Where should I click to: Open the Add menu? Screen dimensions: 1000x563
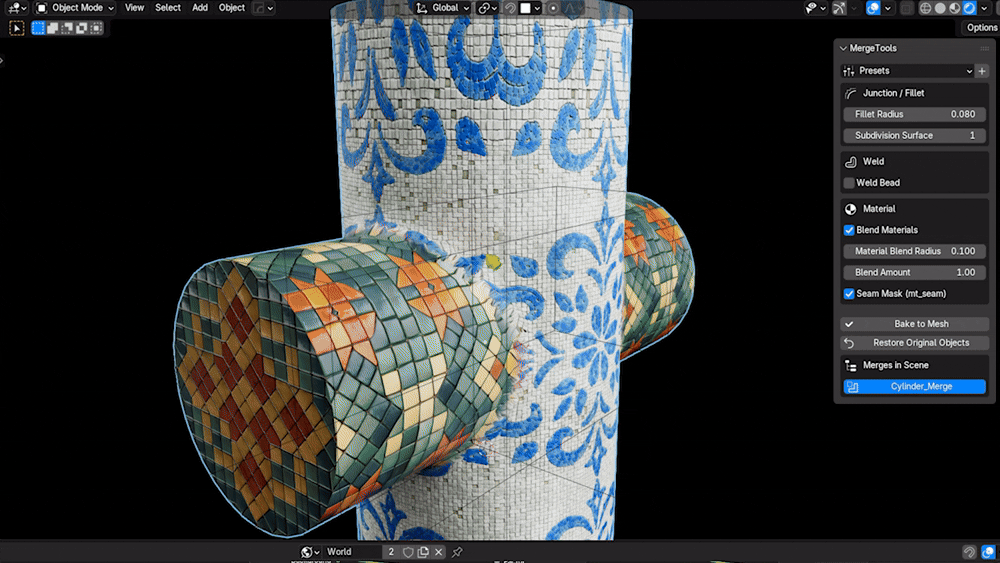click(x=200, y=8)
